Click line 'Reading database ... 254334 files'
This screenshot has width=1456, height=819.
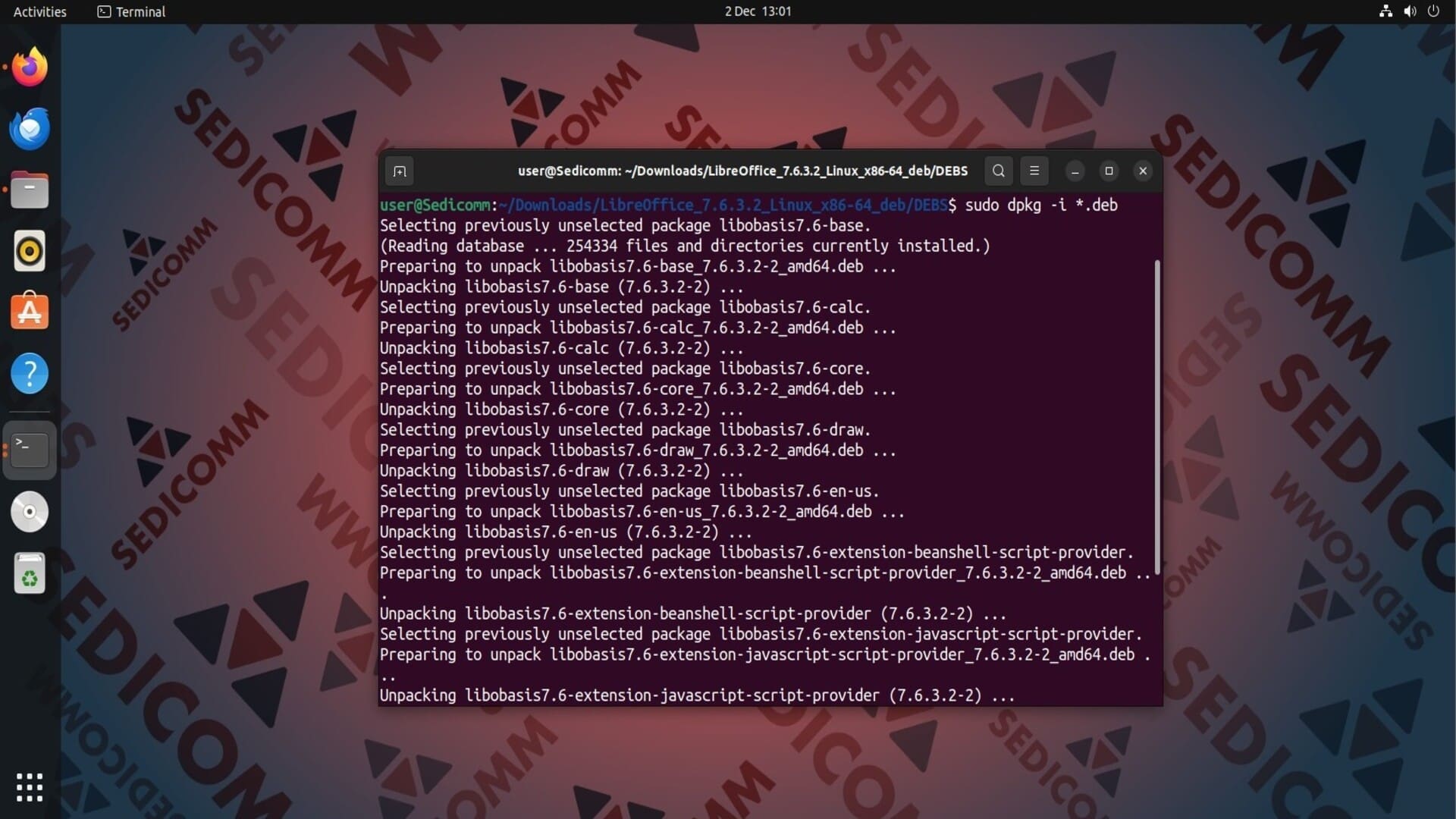(x=685, y=246)
